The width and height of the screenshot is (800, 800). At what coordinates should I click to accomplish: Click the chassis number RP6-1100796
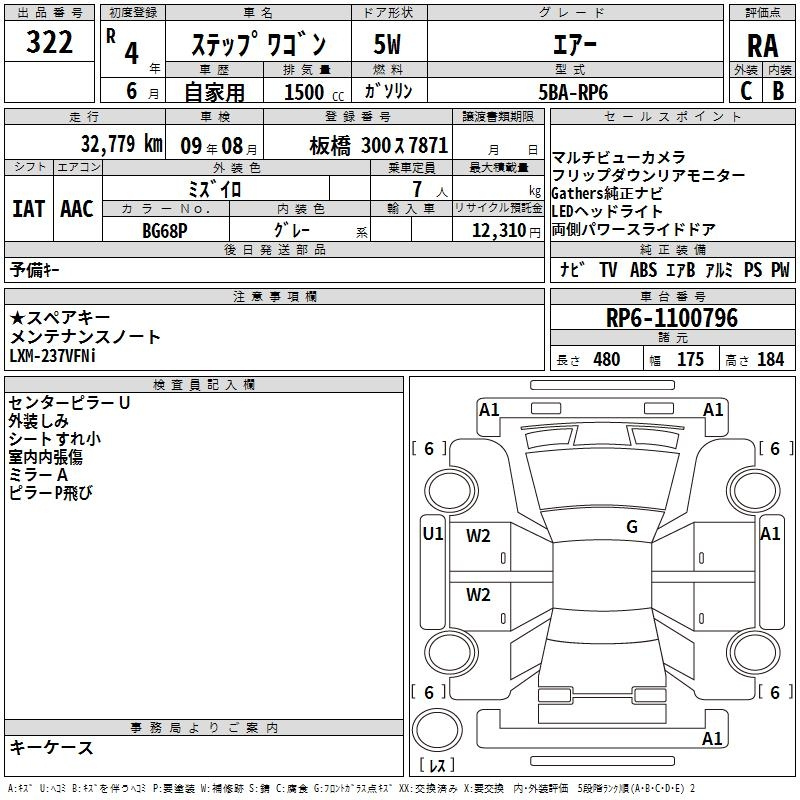pos(672,317)
